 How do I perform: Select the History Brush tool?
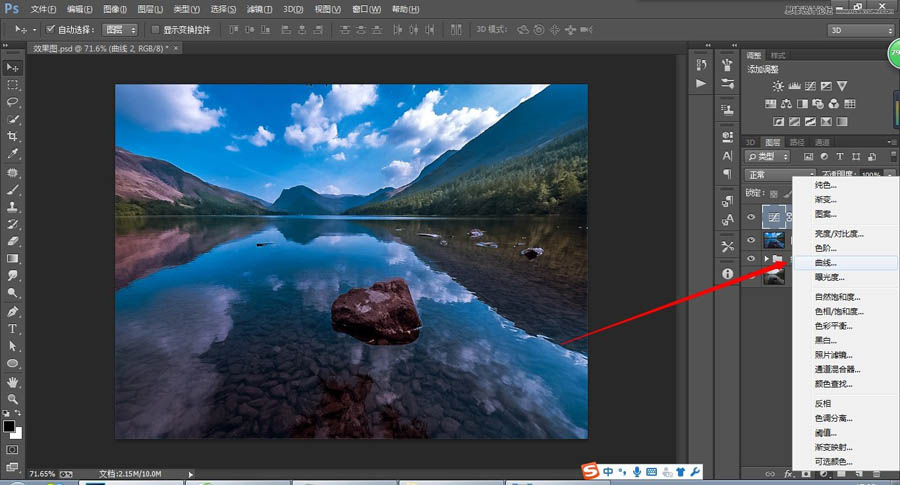click(x=12, y=224)
